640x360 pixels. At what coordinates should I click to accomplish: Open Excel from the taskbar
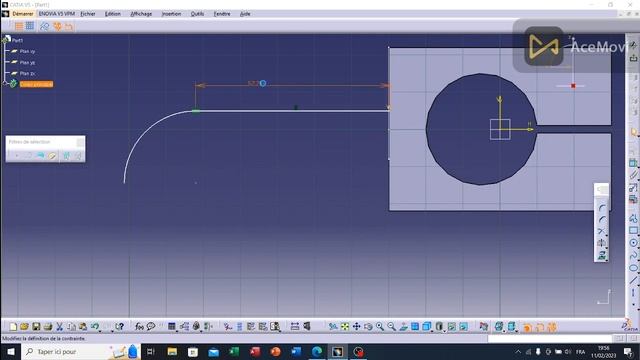(234, 351)
